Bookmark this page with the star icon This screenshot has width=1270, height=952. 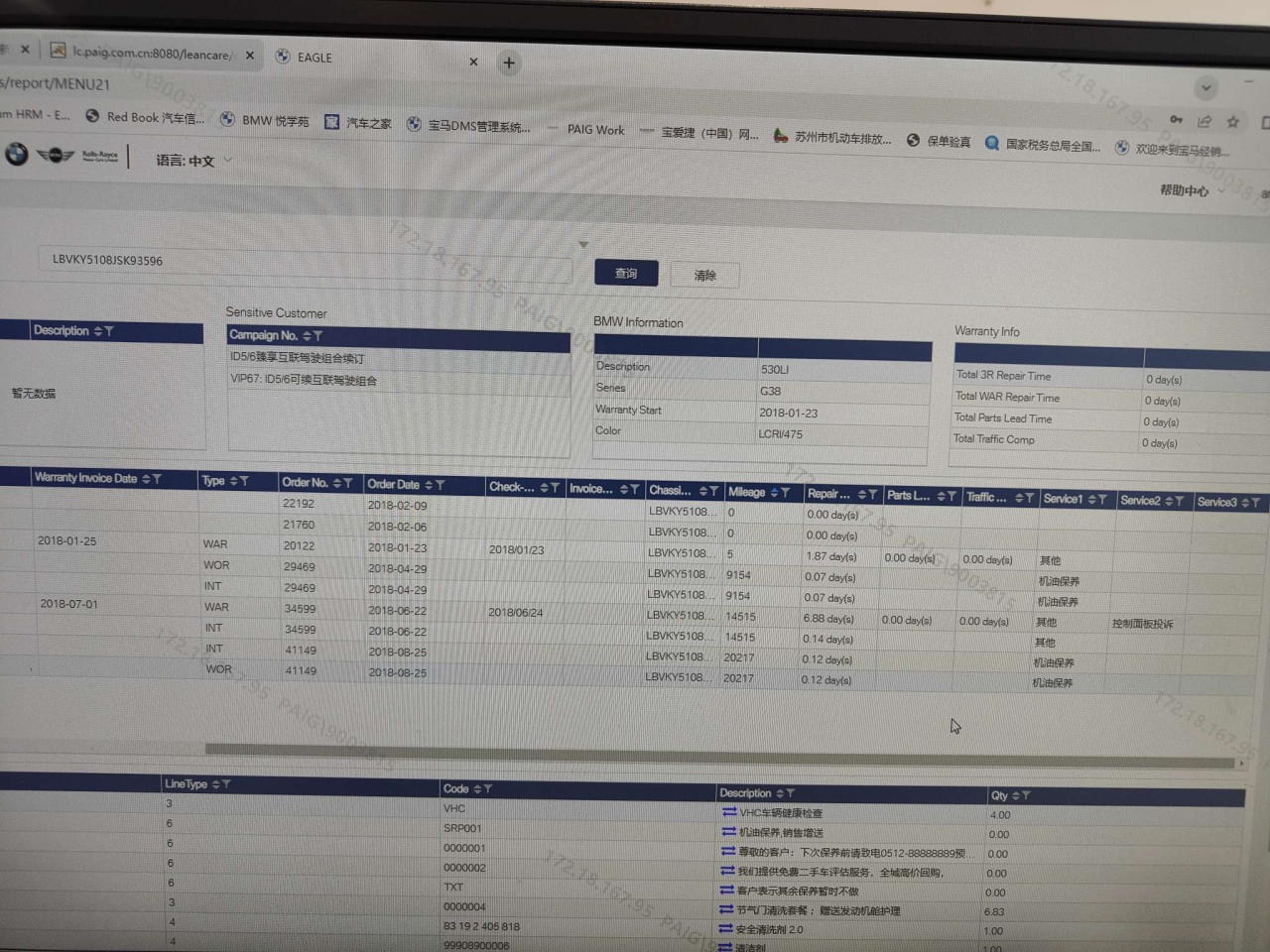click(x=1232, y=121)
